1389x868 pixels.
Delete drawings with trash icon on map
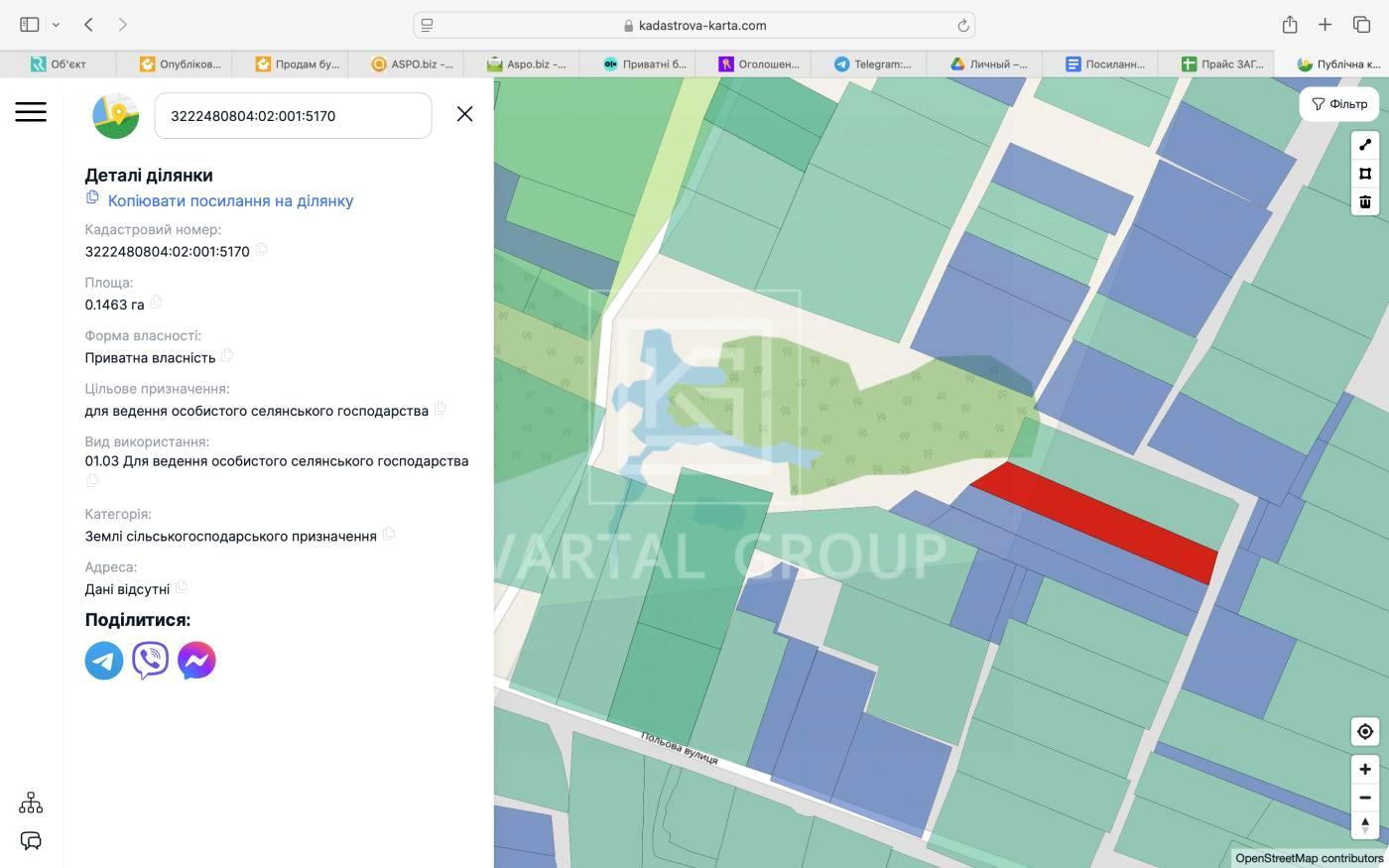click(1365, 202)
